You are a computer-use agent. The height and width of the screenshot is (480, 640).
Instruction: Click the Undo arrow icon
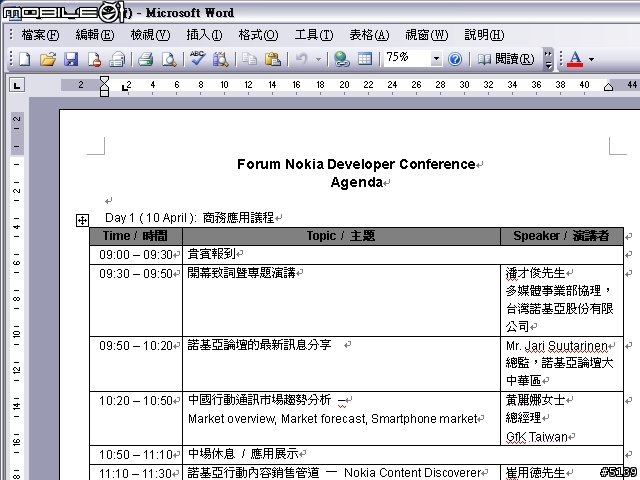pos(301,59)
